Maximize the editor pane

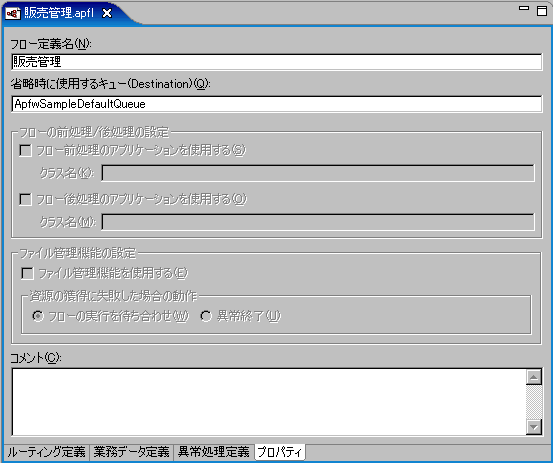[x=542, y=10]
